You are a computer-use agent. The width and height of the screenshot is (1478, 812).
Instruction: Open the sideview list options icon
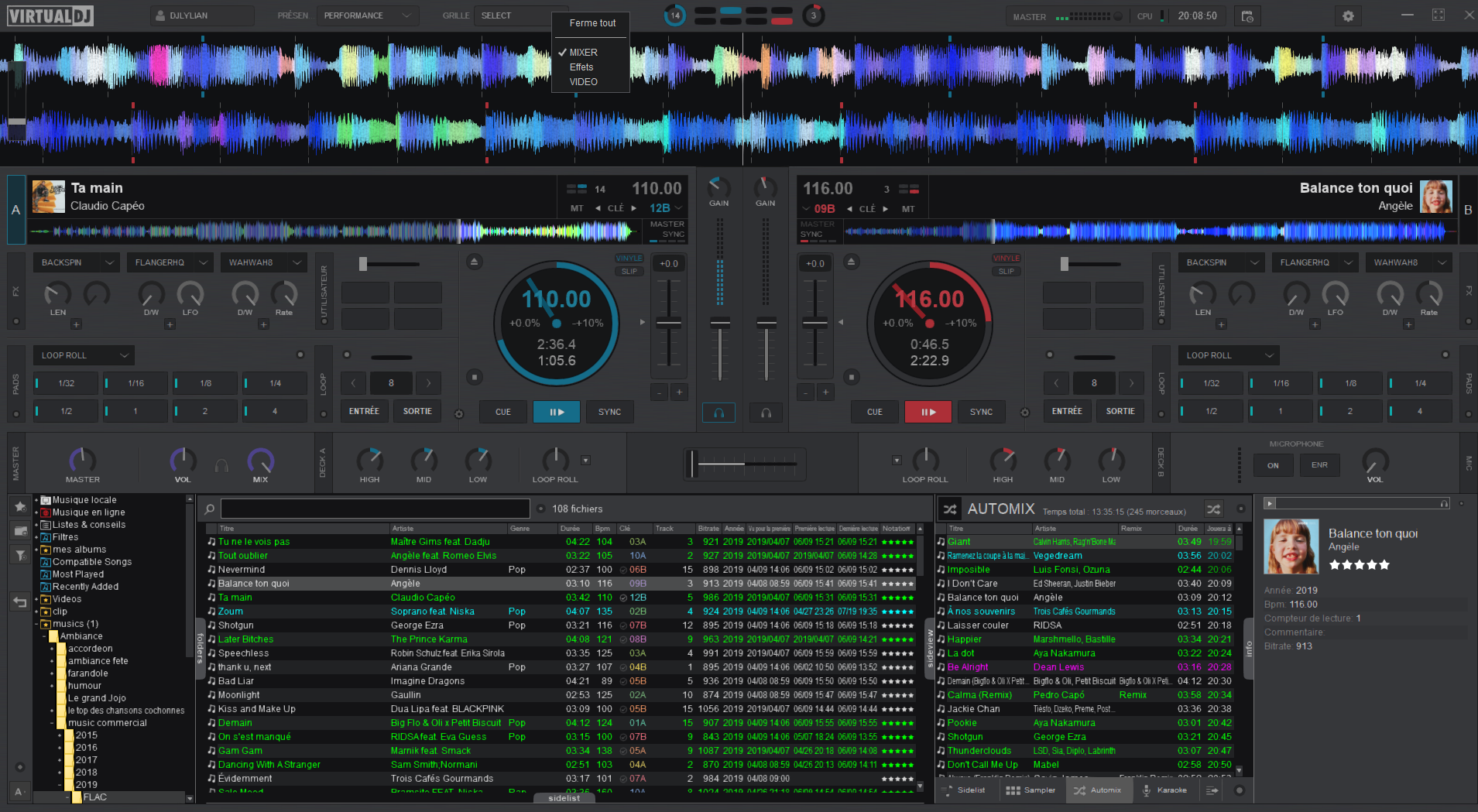point(1212,790)
